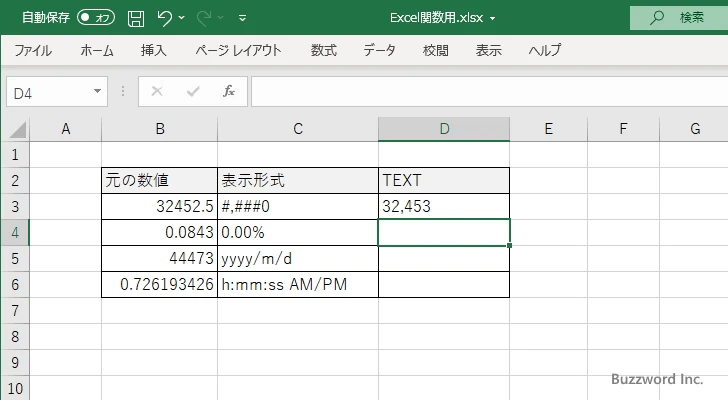Select row 5 header
Screen dimensions: 728x400
(x=15, y=258)
